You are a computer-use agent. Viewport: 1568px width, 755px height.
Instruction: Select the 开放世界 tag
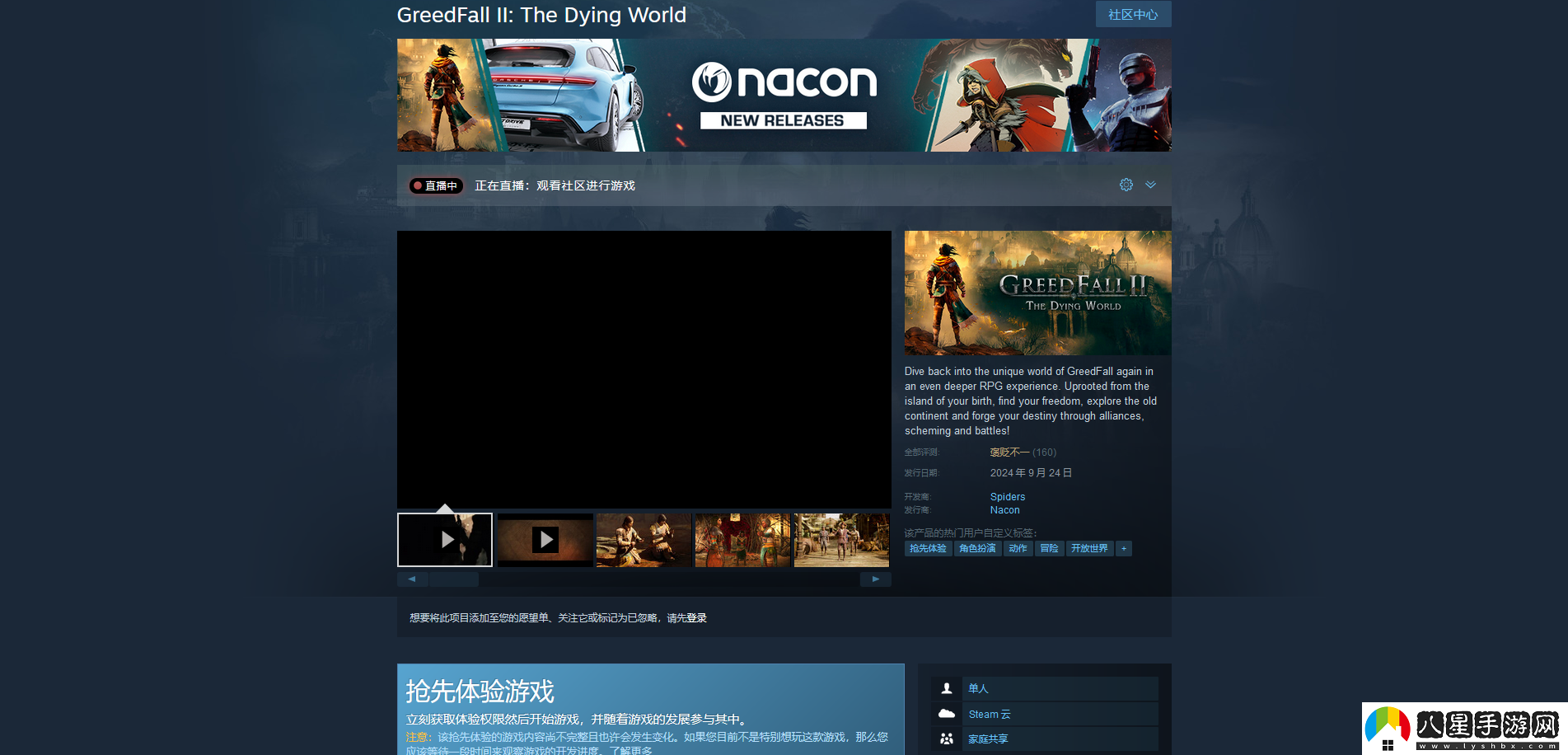[x=1089, y=548]
